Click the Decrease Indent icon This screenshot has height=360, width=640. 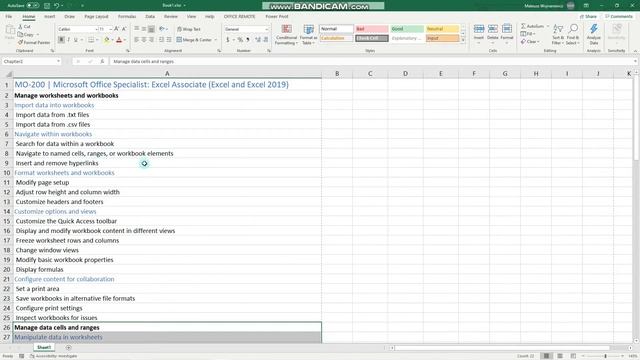pos(162,40)
